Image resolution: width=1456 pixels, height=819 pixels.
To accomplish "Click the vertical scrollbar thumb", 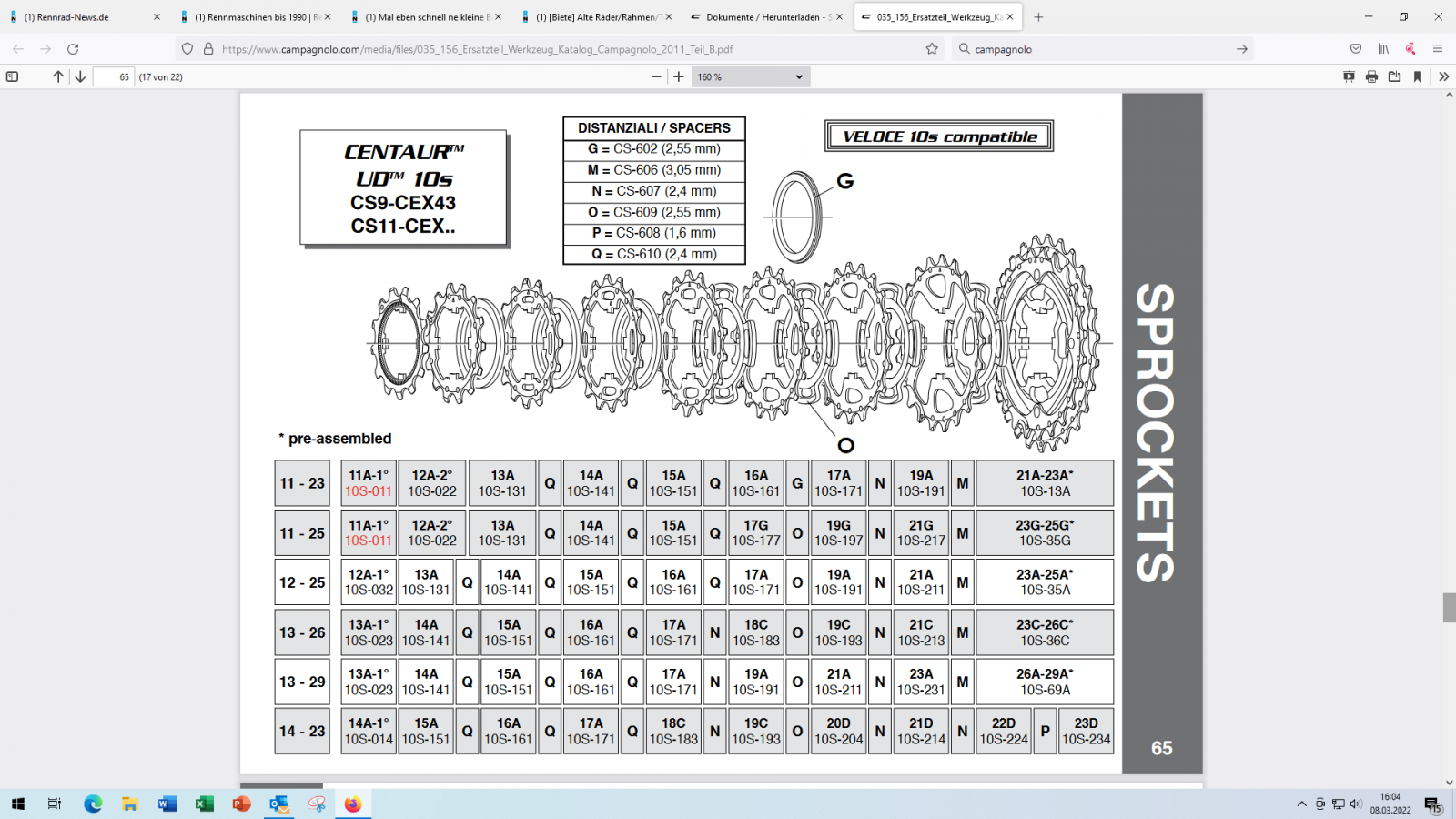I will [x=1449, y=607].
